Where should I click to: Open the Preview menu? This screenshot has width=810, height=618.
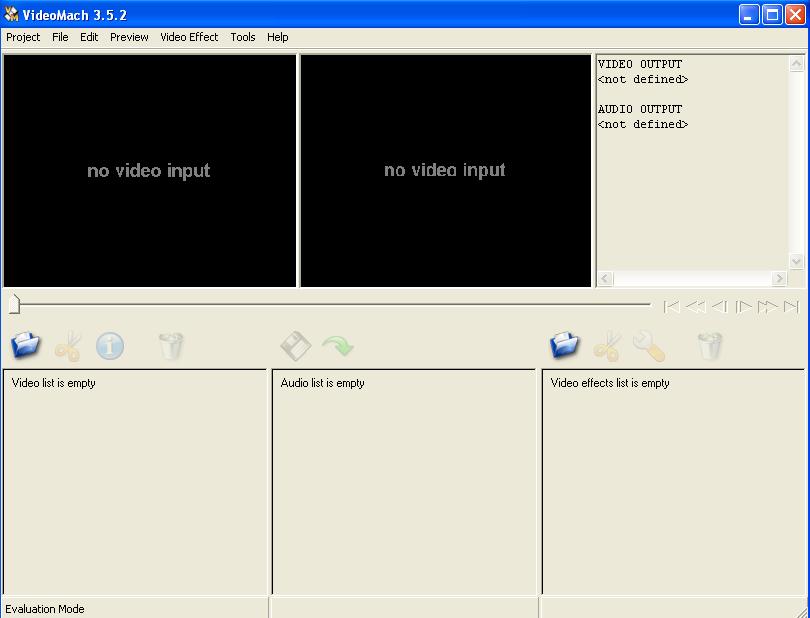point(129,37)
